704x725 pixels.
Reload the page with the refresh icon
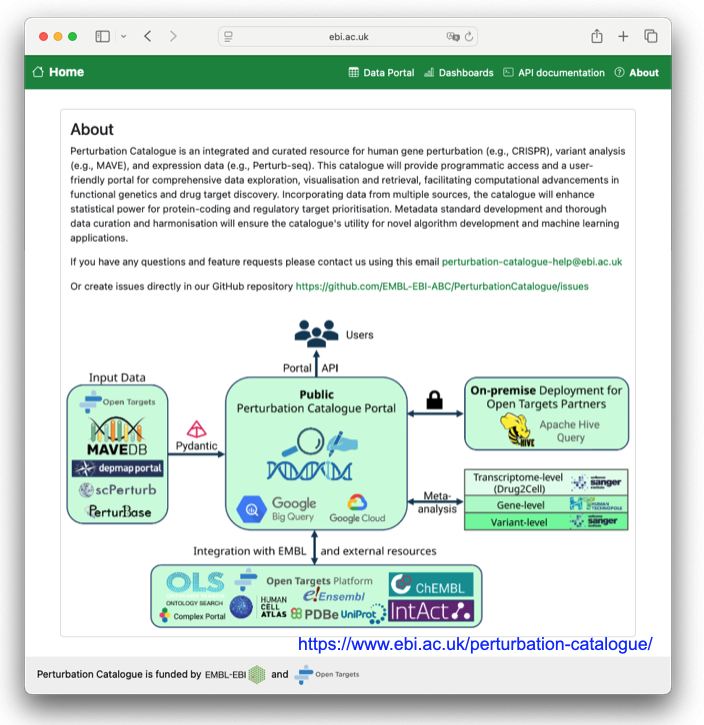tap(469, 37)
